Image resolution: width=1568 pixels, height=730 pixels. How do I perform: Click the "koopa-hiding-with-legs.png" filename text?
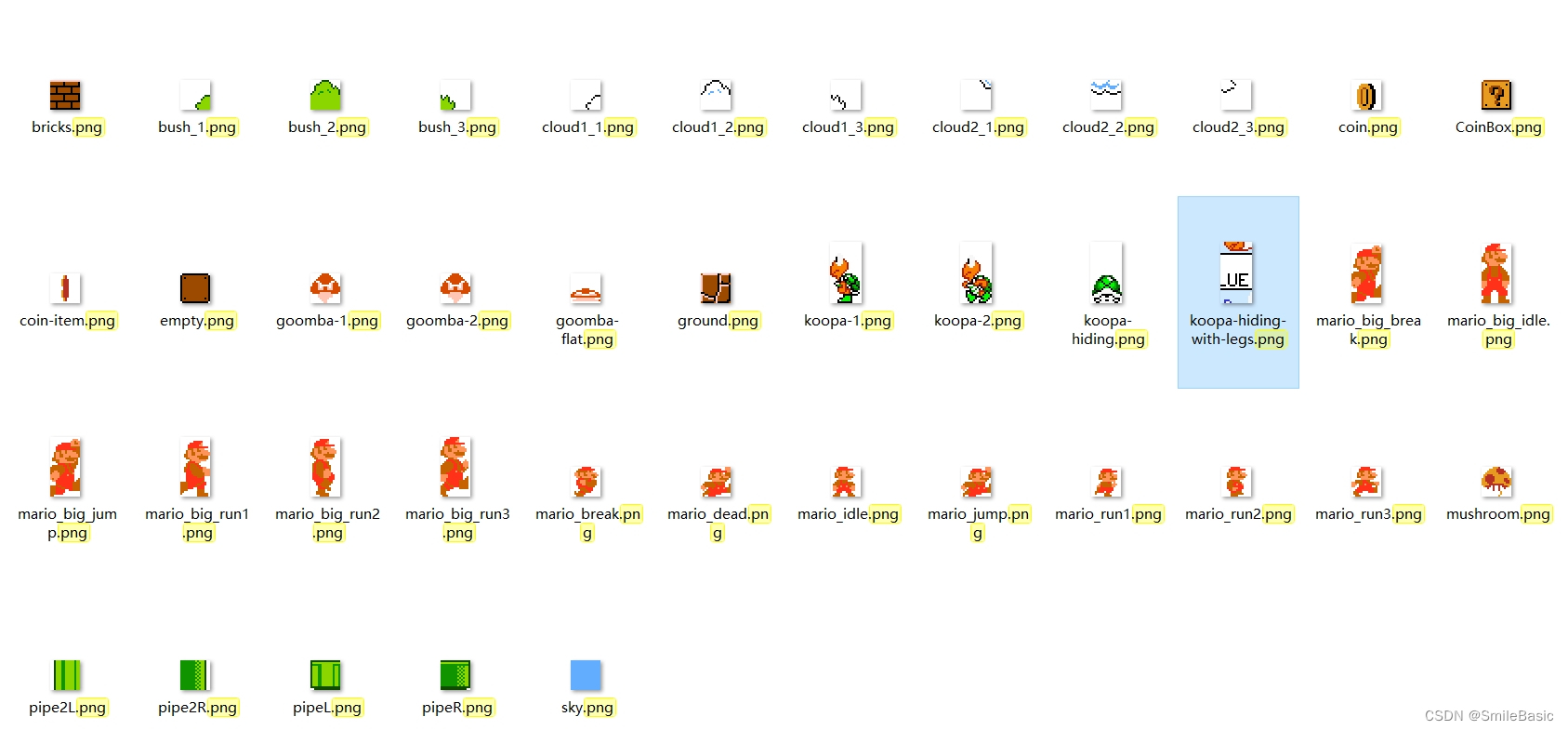pos(1238,330)
